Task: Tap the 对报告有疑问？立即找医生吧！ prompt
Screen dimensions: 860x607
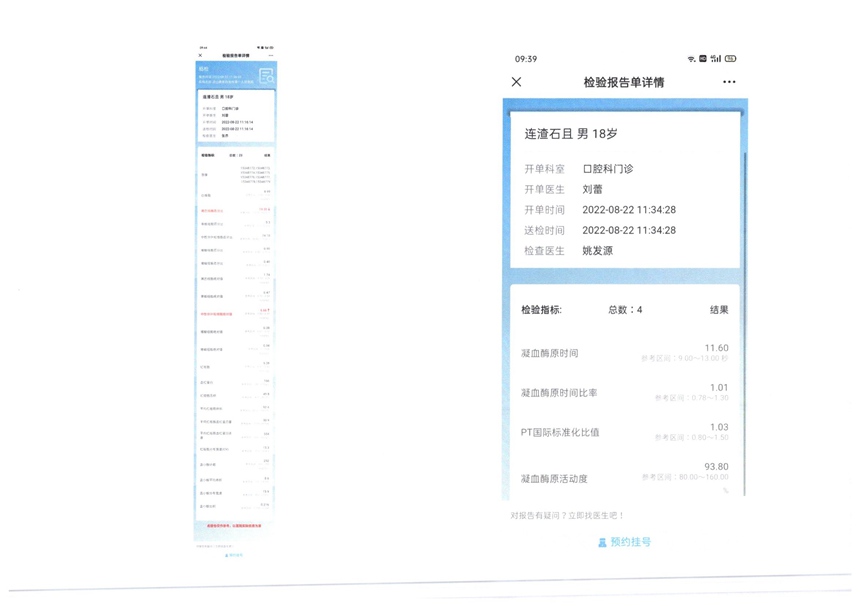Action: 567,515
